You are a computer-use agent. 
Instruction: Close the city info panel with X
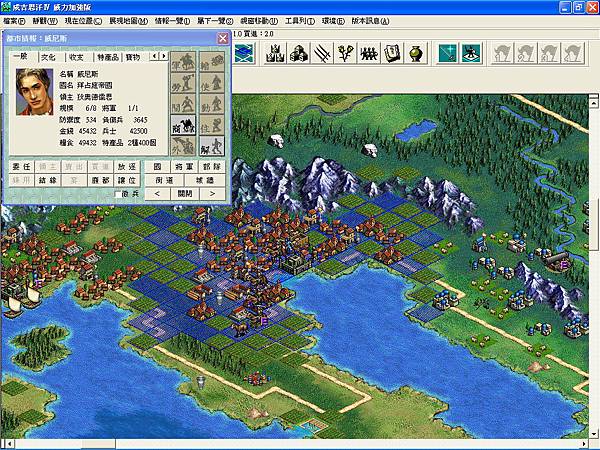coord(223,38)
